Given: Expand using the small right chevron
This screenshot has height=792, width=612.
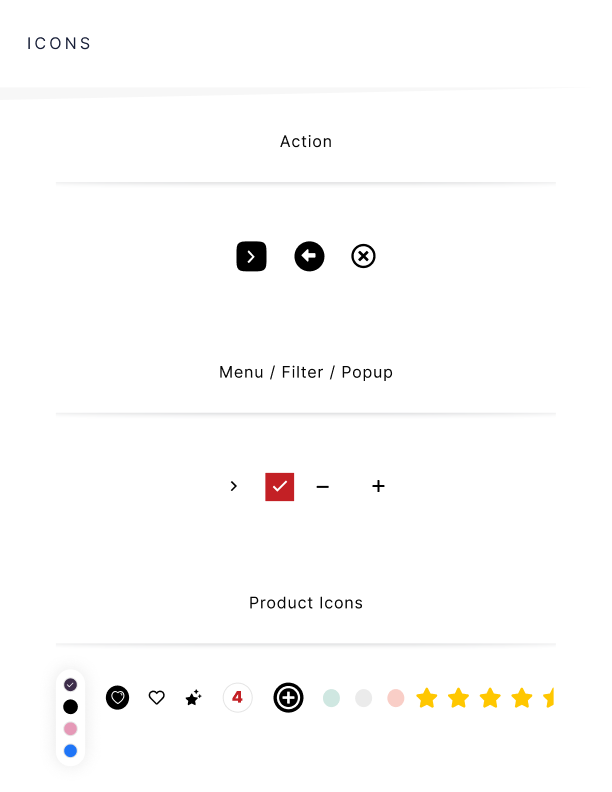Looking at the screenshot, I should coord(234,487).
